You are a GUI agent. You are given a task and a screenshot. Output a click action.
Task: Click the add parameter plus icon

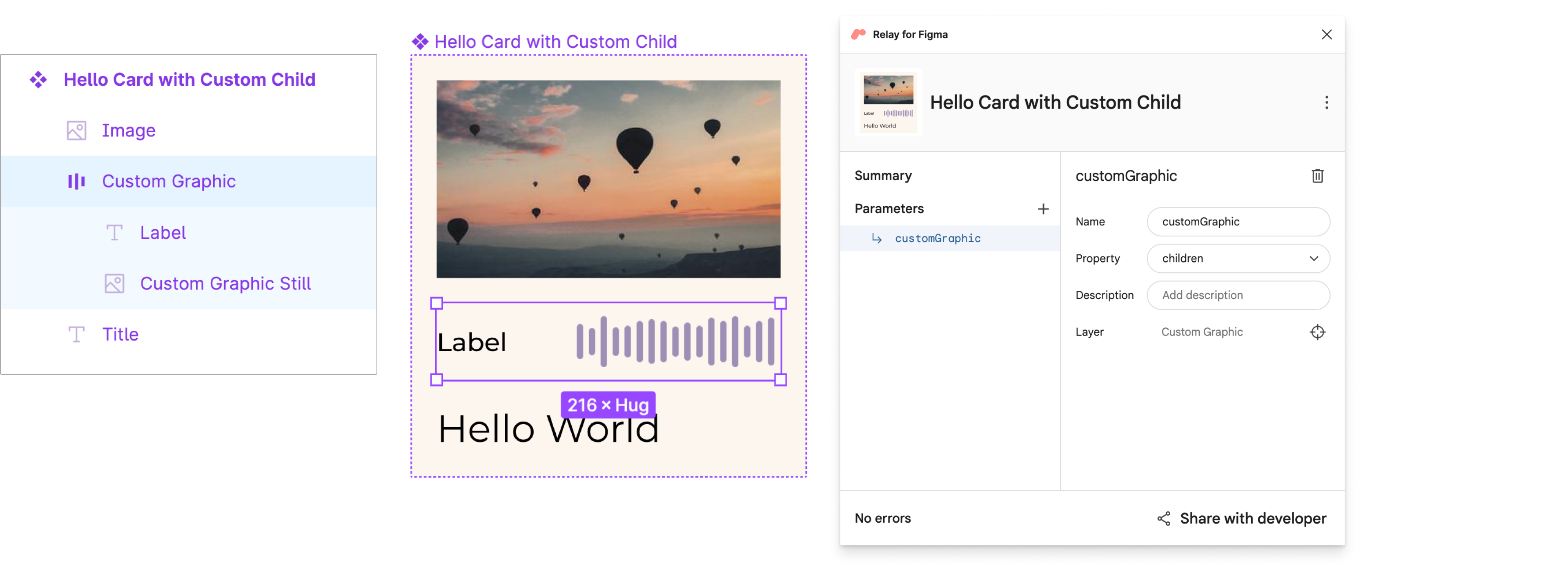click(1043, 208)
